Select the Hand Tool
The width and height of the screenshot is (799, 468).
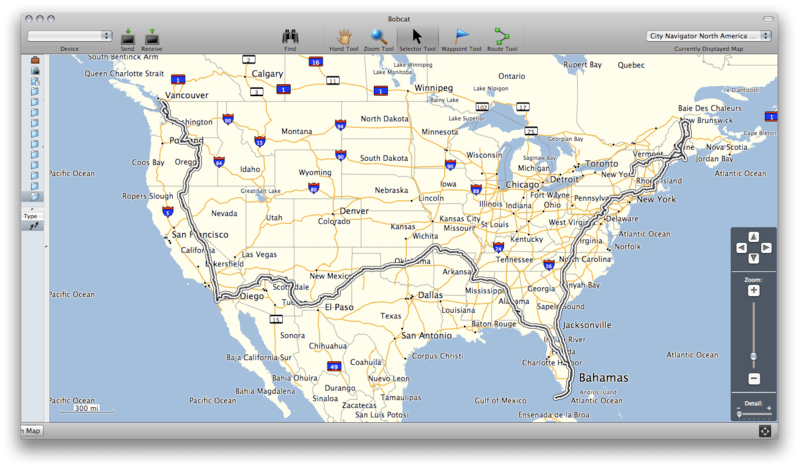344,37
